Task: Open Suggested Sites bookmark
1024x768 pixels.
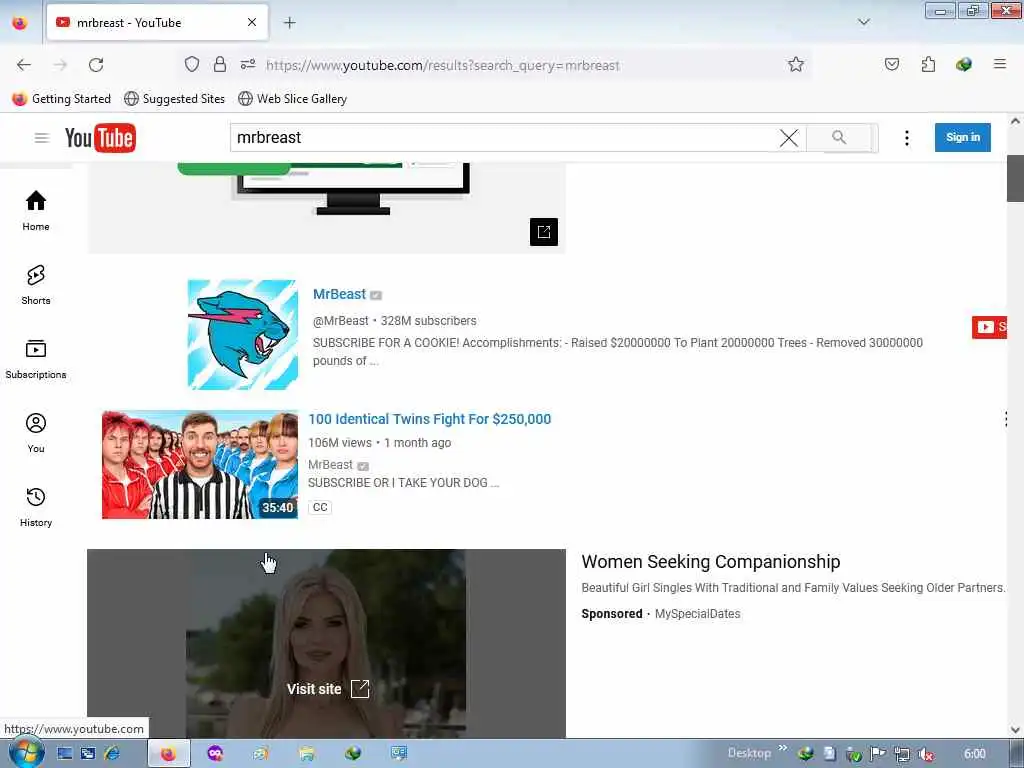Action: point(174,99)
